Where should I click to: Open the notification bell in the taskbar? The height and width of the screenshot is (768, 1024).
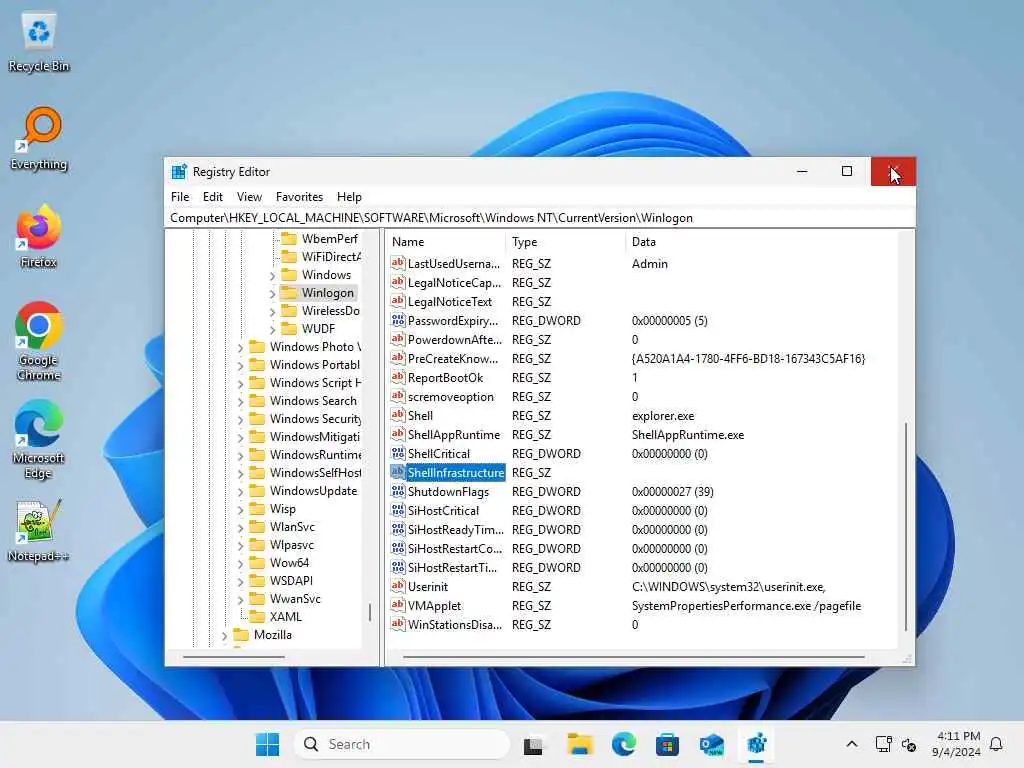[996, 744]
